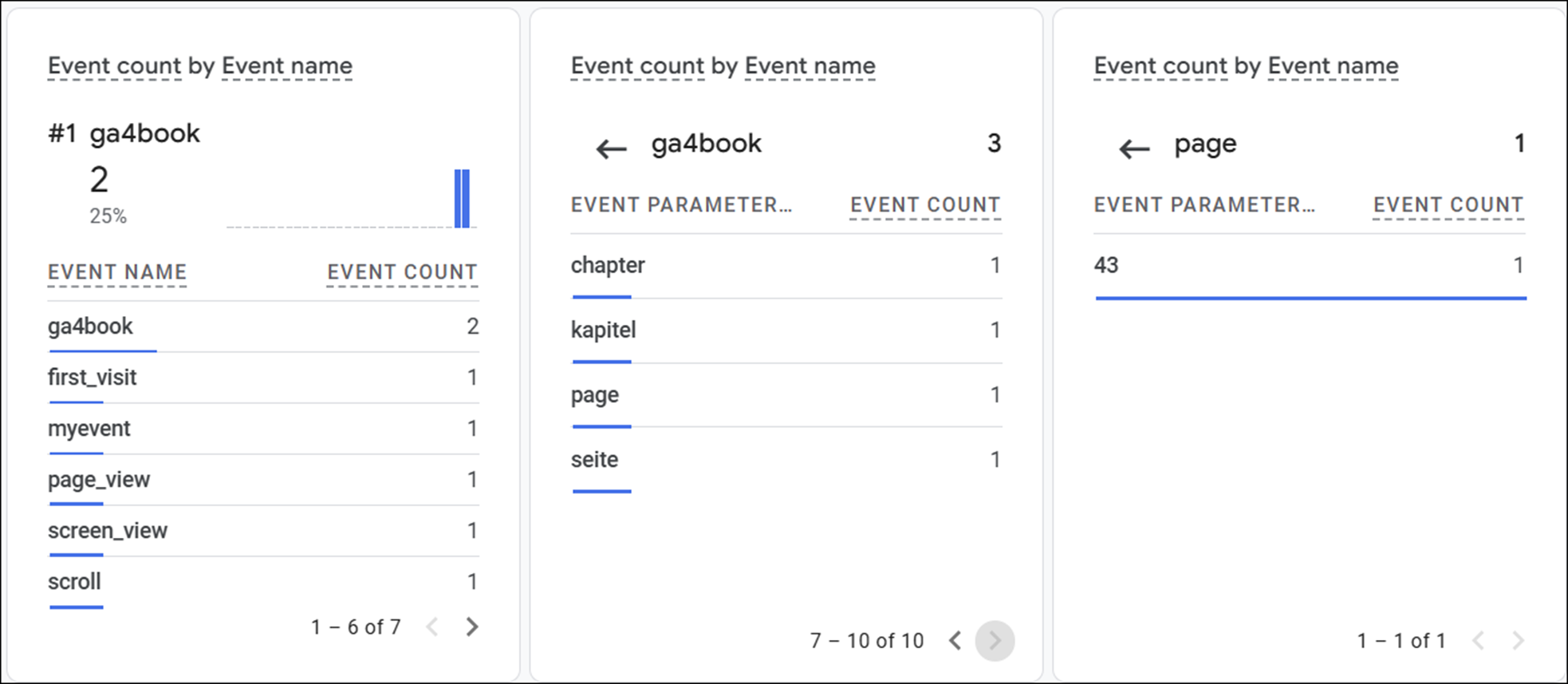Click next arrow in page parameter card
1568x684 pixels.
(x=1518, y=640)
